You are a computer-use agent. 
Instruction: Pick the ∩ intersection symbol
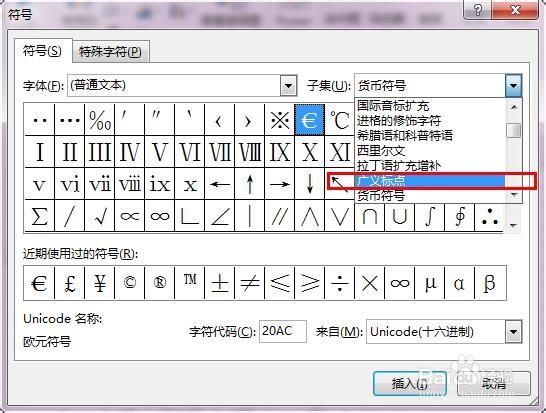click(x=369, y=216)
